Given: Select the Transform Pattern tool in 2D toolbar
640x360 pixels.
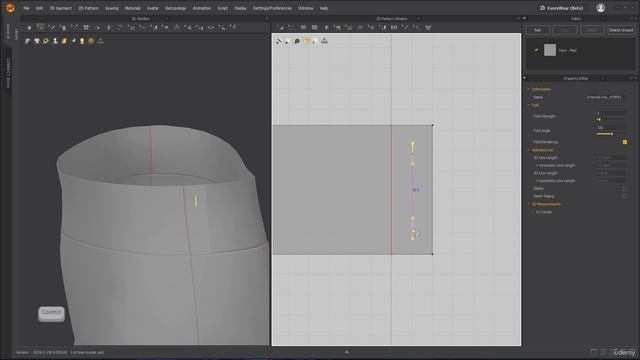Looking at the screenshot, I should (291, 27).
